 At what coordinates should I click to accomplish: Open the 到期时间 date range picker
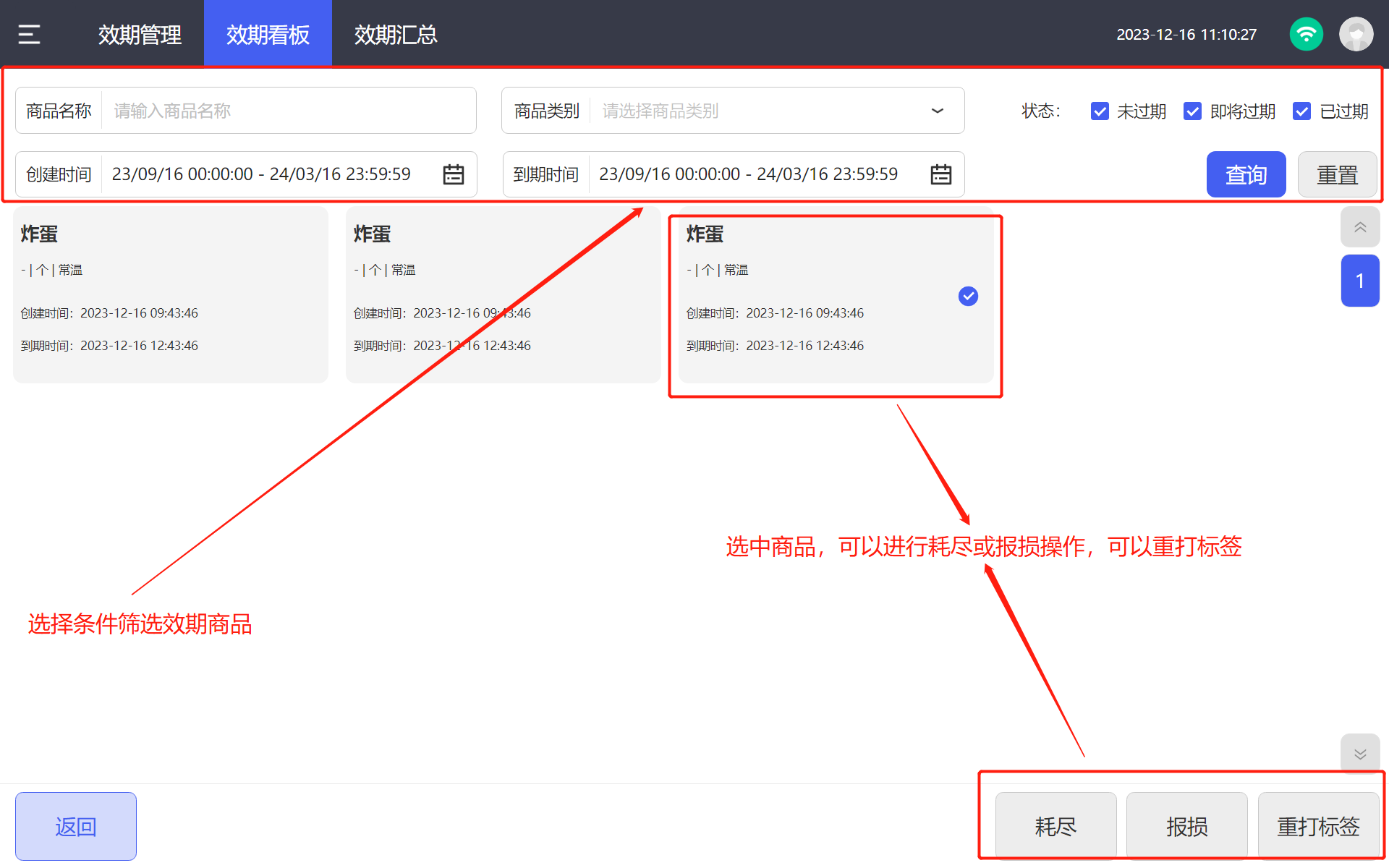(x=748, y=174)
